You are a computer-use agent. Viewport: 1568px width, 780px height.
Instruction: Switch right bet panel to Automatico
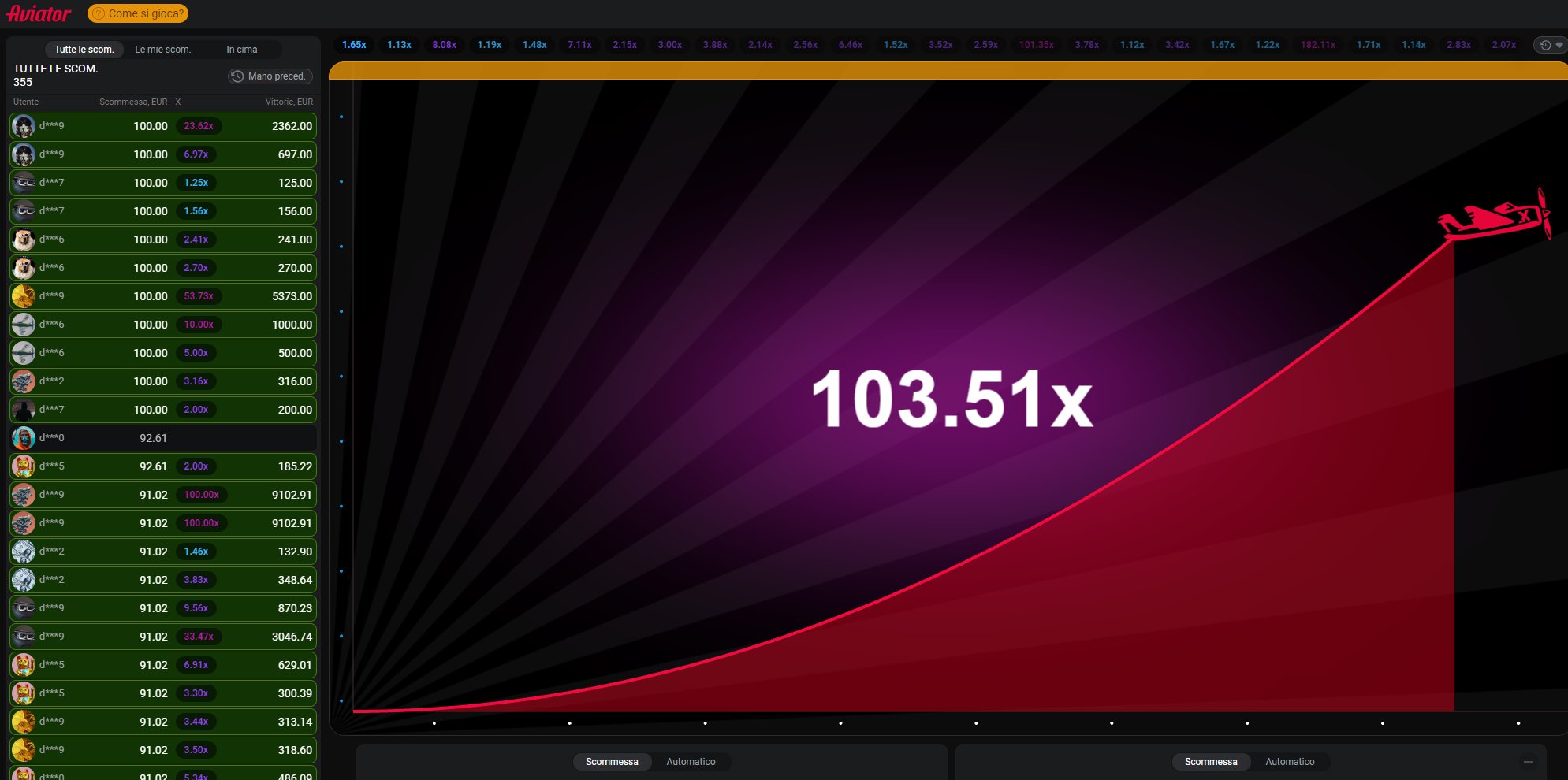click(x=1290, y=762)
